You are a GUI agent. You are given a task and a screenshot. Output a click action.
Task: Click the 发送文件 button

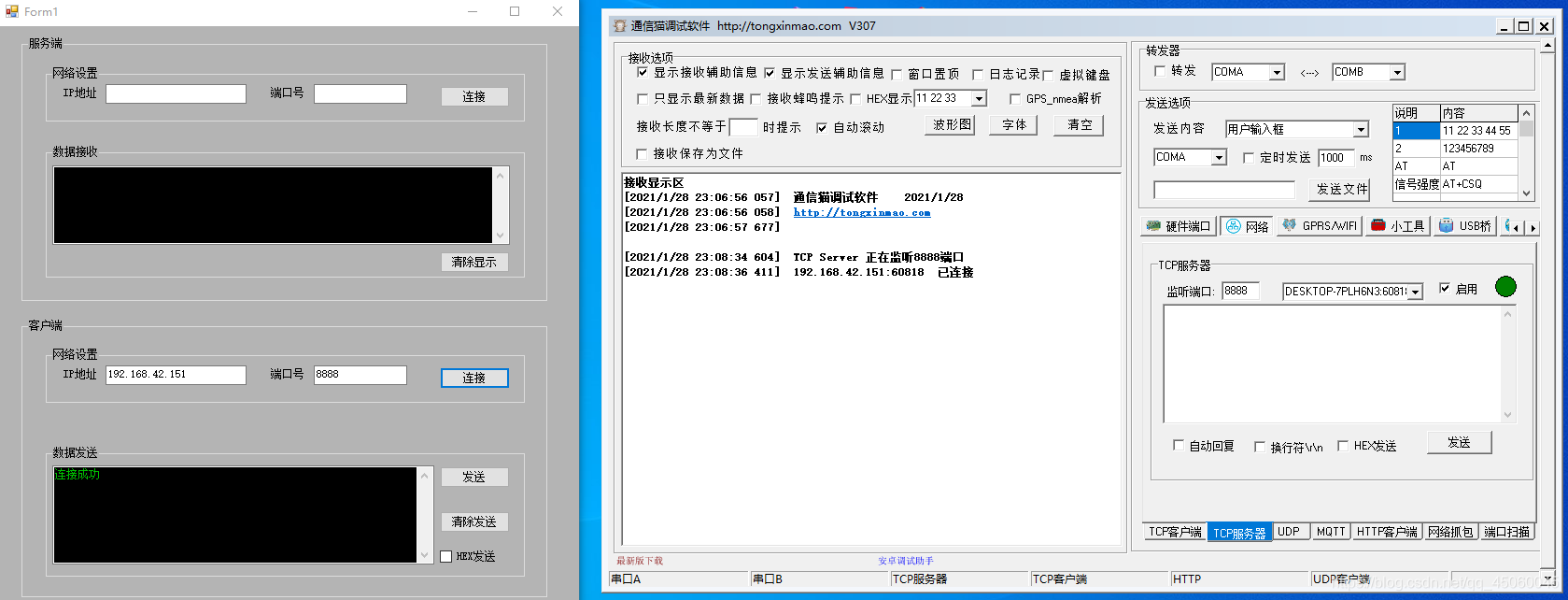(1341, 189)
